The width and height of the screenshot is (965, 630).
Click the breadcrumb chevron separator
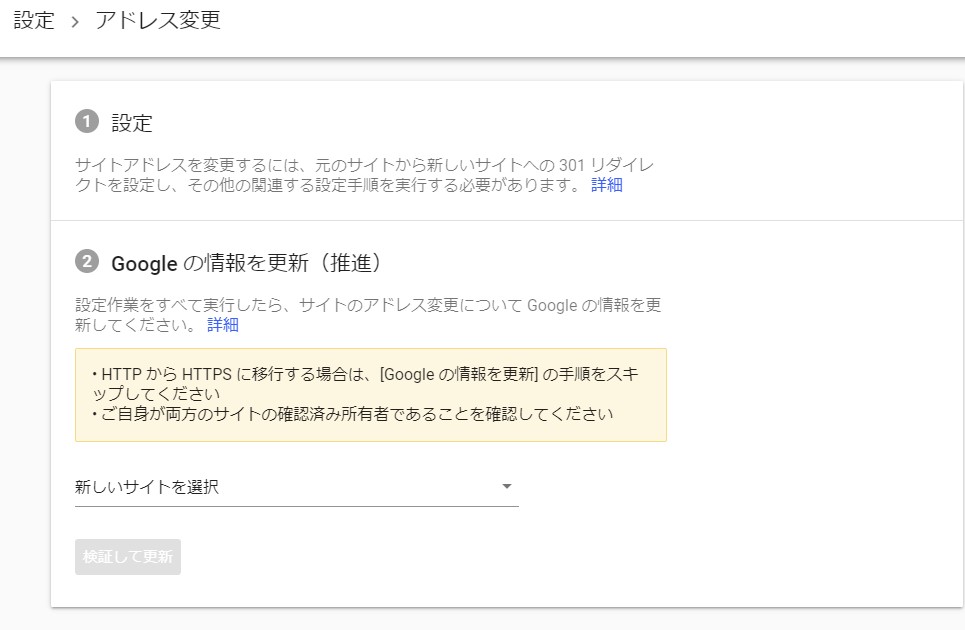[x=75, y=22]
